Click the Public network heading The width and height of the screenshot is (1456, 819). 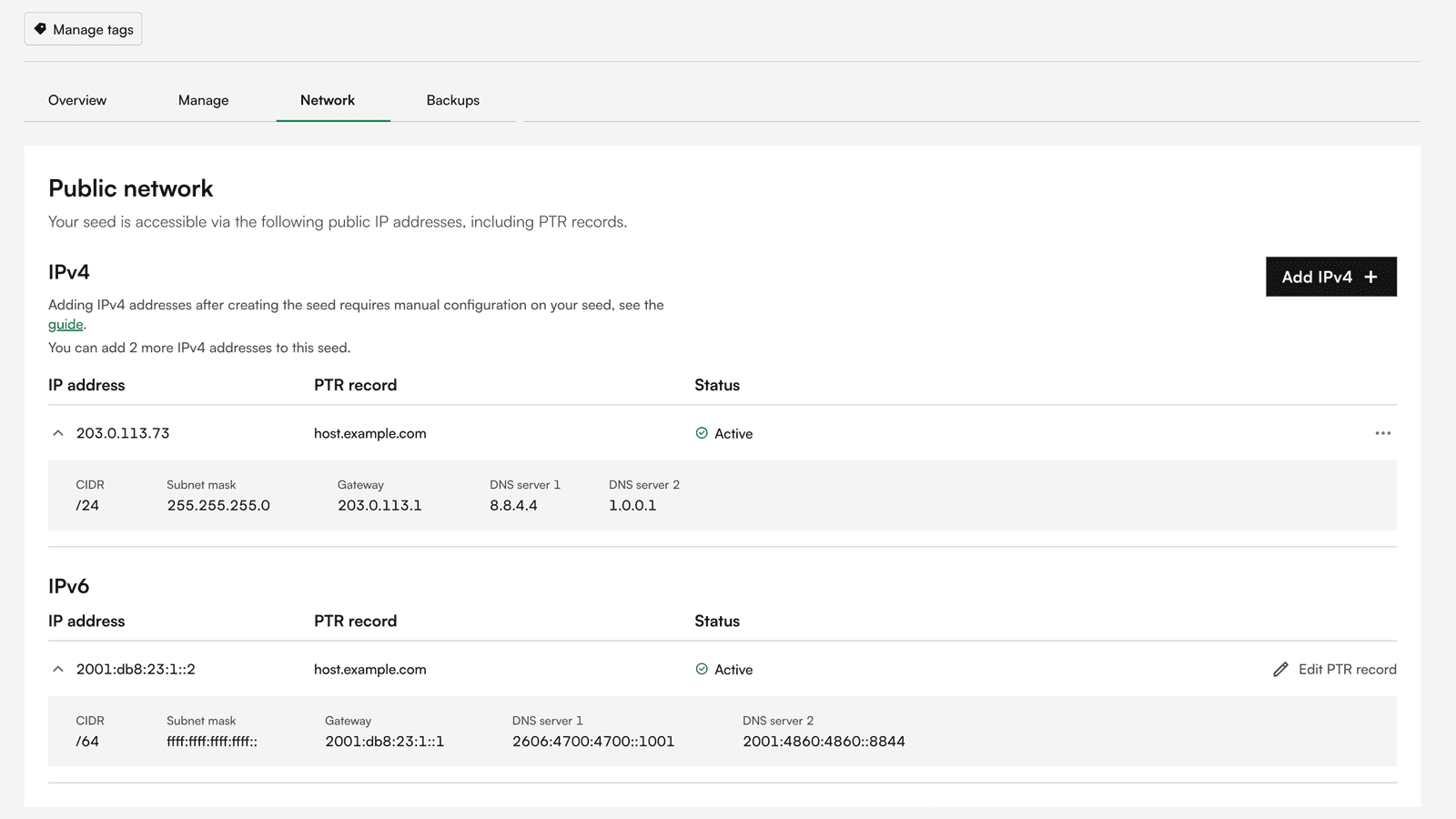[x=130, y=188]
